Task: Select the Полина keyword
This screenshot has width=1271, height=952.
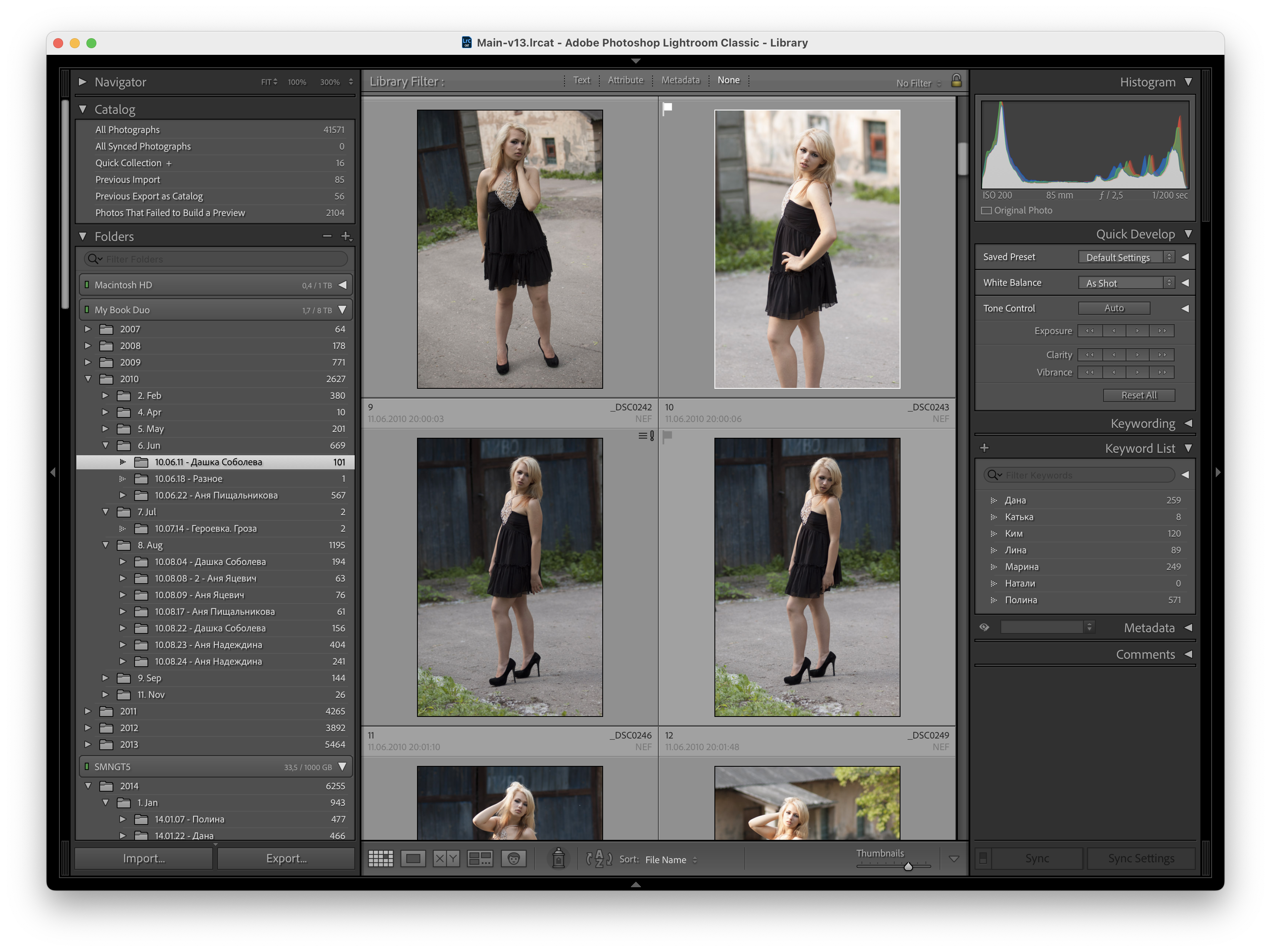Action: point(1021,600)
